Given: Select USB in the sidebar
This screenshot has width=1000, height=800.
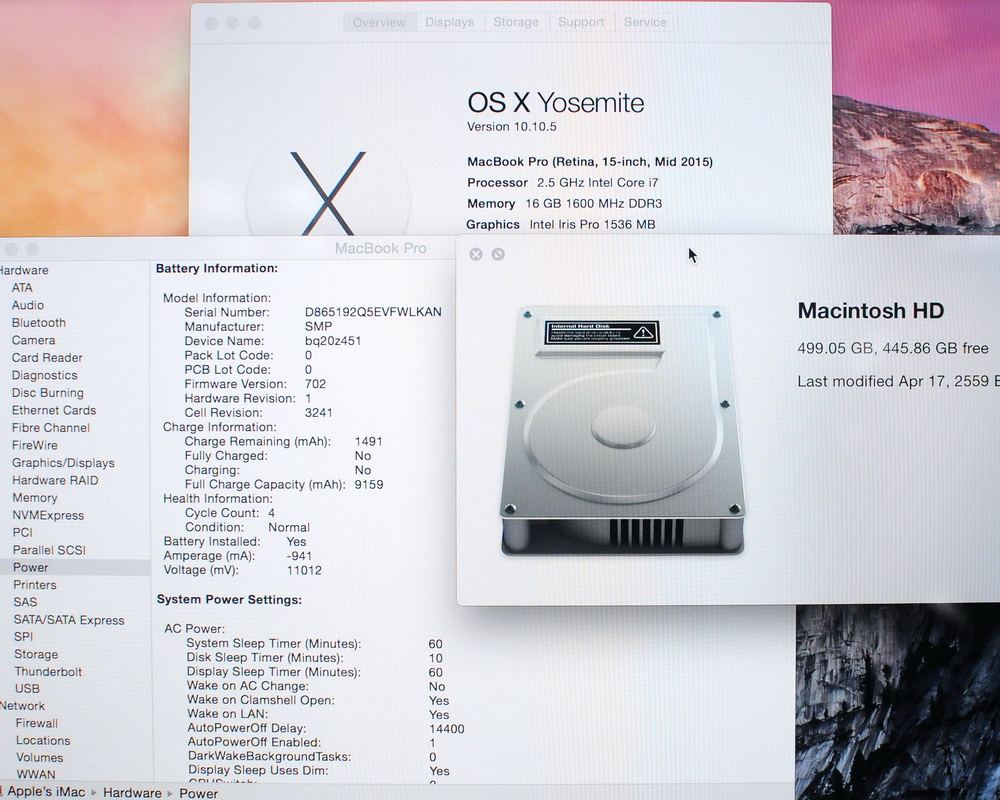Looking at the screenshot, I should (27, 688).
